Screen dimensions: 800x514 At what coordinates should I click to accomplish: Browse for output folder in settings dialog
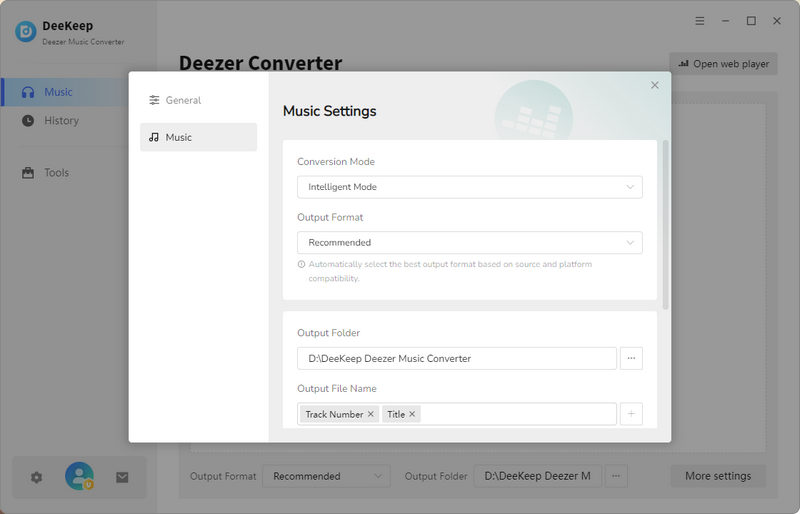click(x=631, y=358)
